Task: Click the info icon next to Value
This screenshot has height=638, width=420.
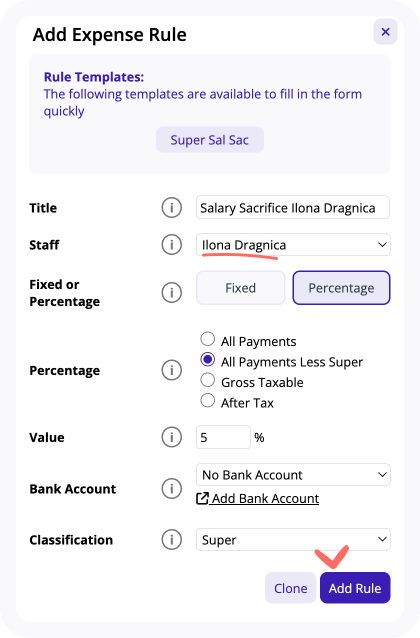Action: point(172,437)
